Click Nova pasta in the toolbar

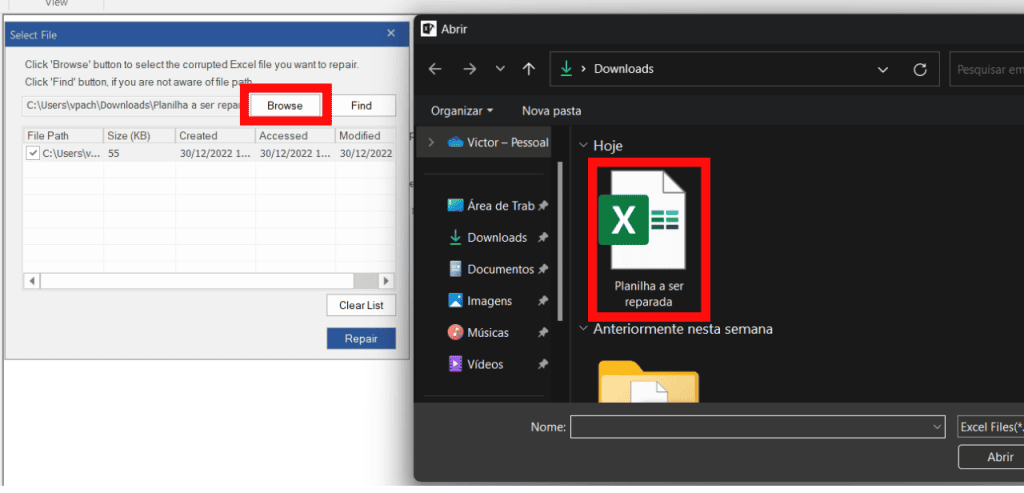click(551, 110)
